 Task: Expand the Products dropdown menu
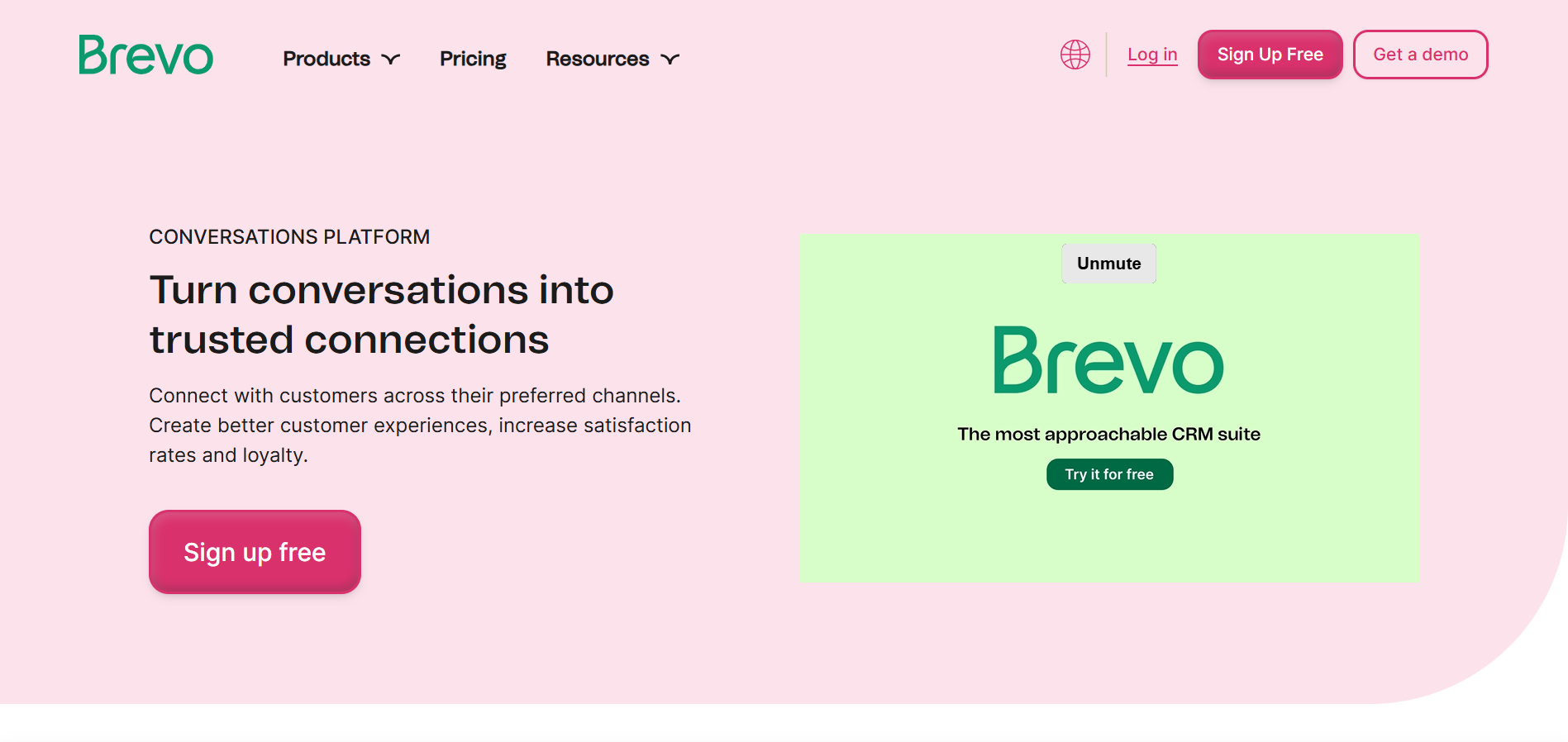coord(341,59)
